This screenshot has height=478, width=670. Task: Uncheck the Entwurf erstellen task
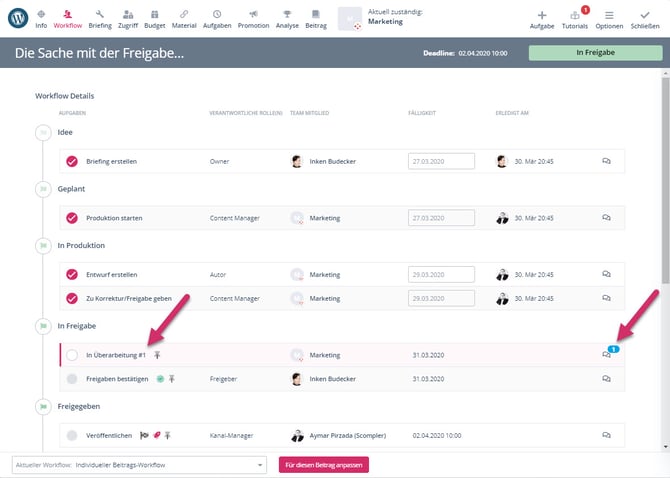point(72,274)
